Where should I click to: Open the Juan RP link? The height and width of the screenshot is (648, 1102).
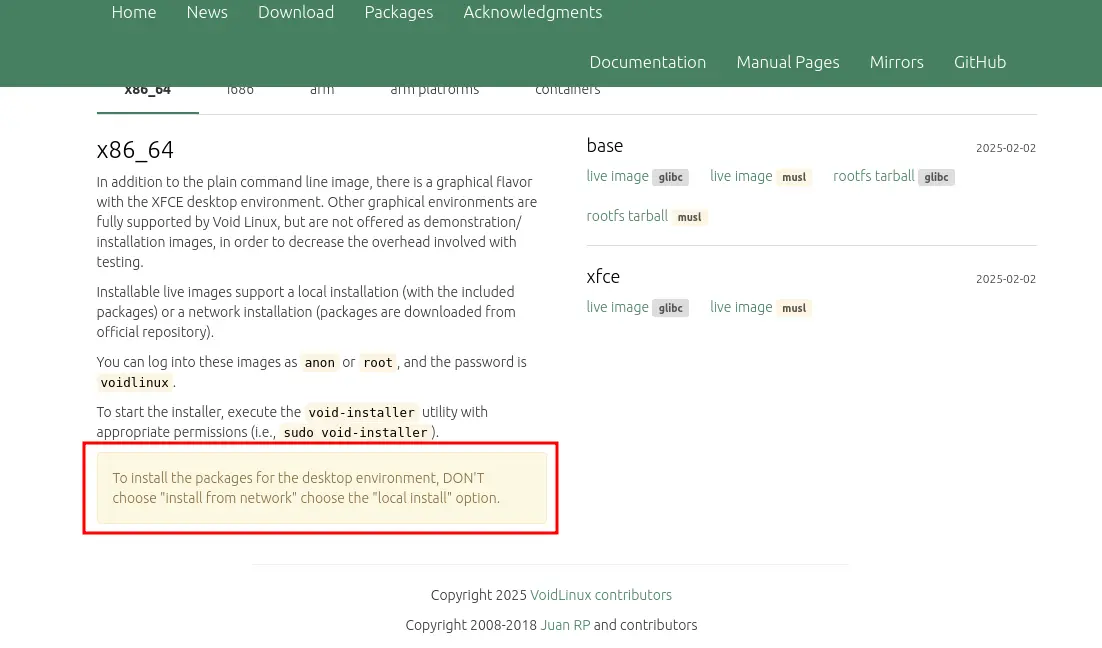click(565, 625)
